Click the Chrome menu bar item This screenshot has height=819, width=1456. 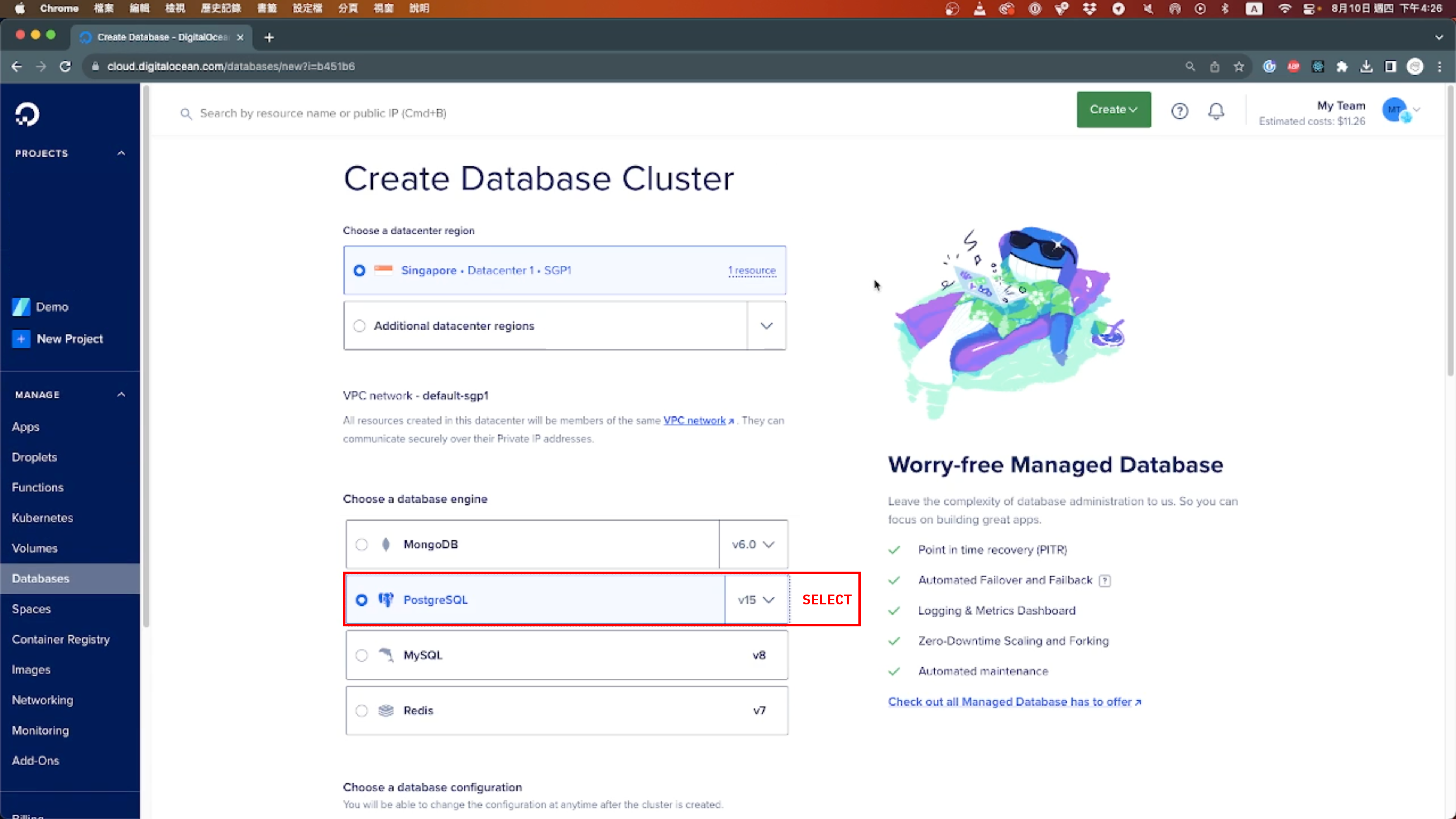59,8
